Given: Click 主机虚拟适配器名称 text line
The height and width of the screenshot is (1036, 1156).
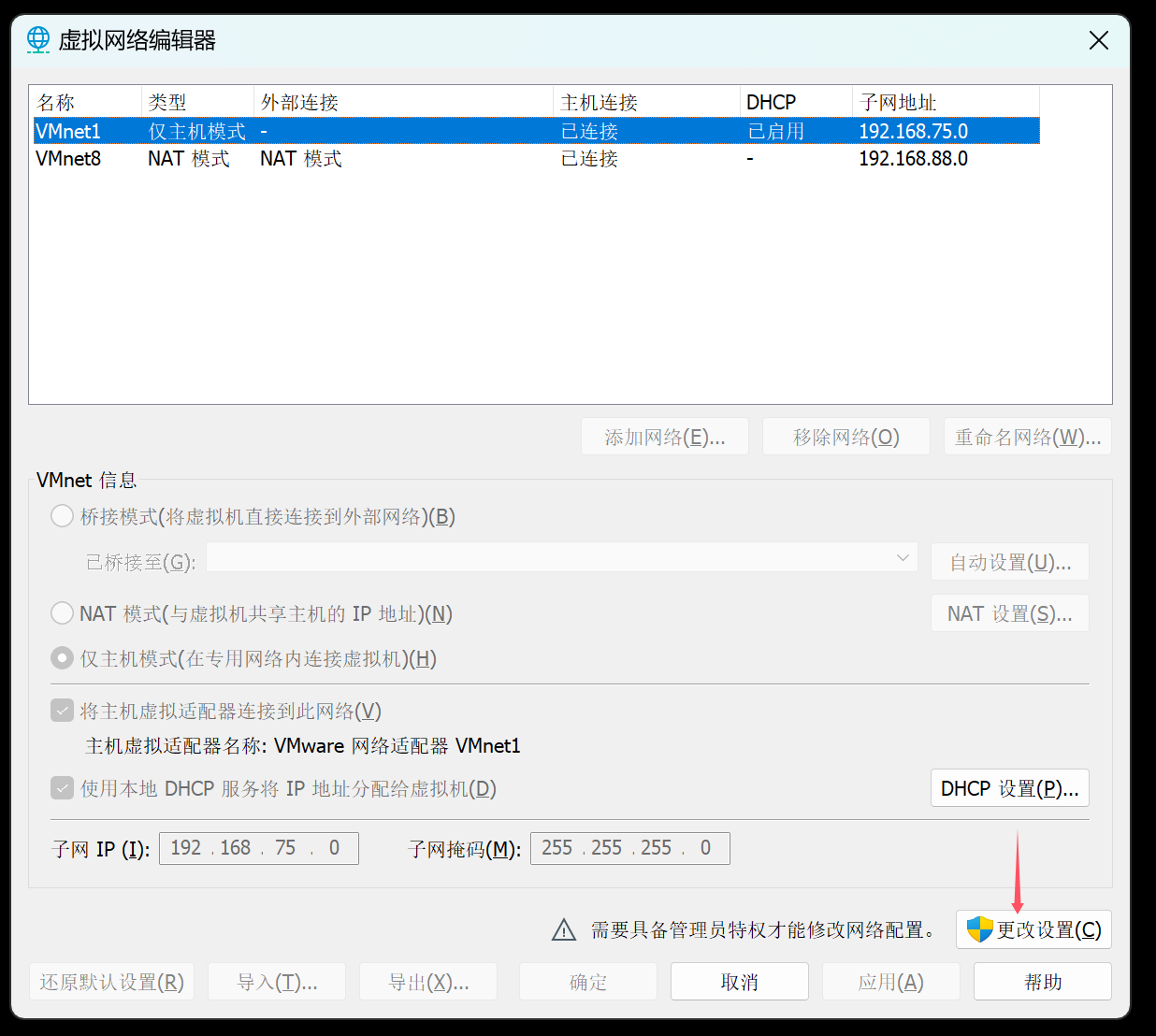Looking at the screenshot, I should [303, 745].
